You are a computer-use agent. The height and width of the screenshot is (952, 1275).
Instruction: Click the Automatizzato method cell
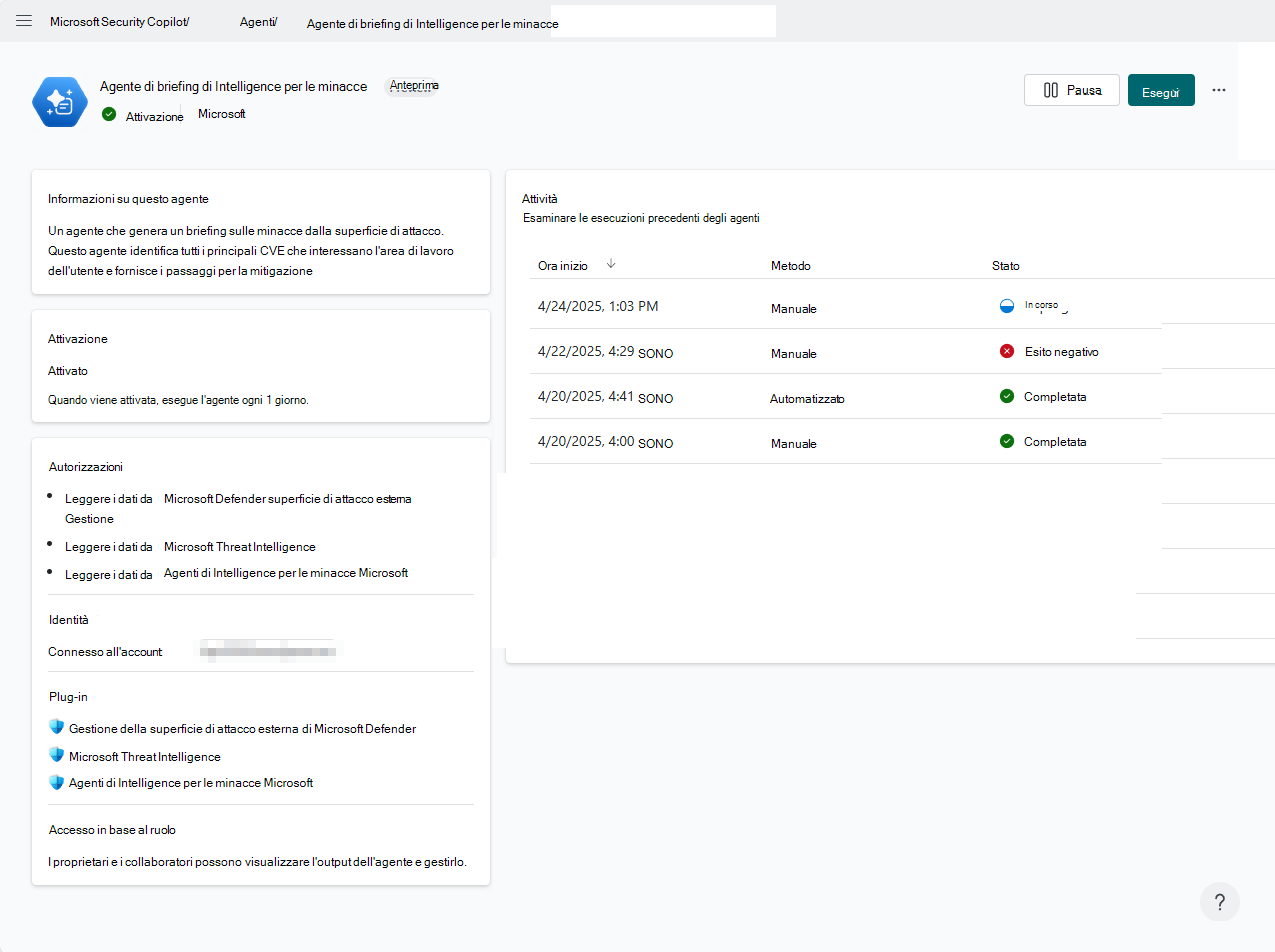coord(807,398)
